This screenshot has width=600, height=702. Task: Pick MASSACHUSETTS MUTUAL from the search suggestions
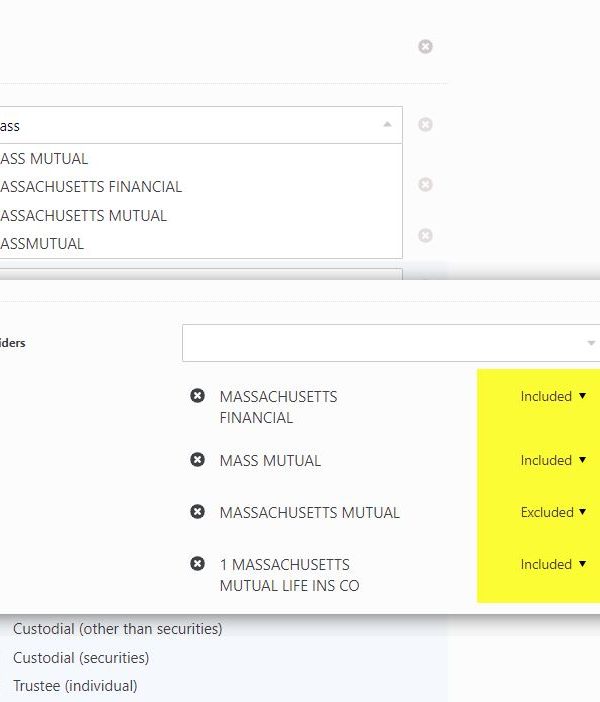84,215
